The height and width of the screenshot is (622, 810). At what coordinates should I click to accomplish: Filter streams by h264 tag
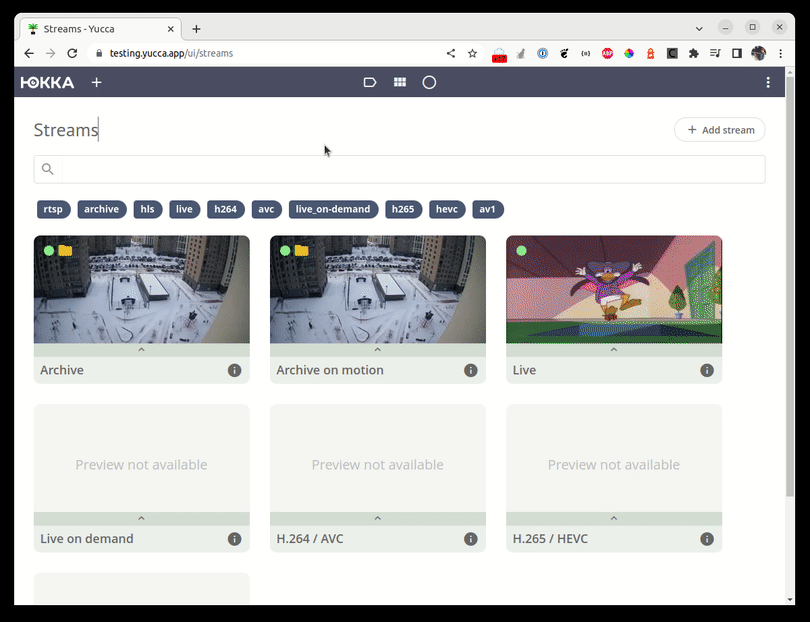[x=226, y=209]
